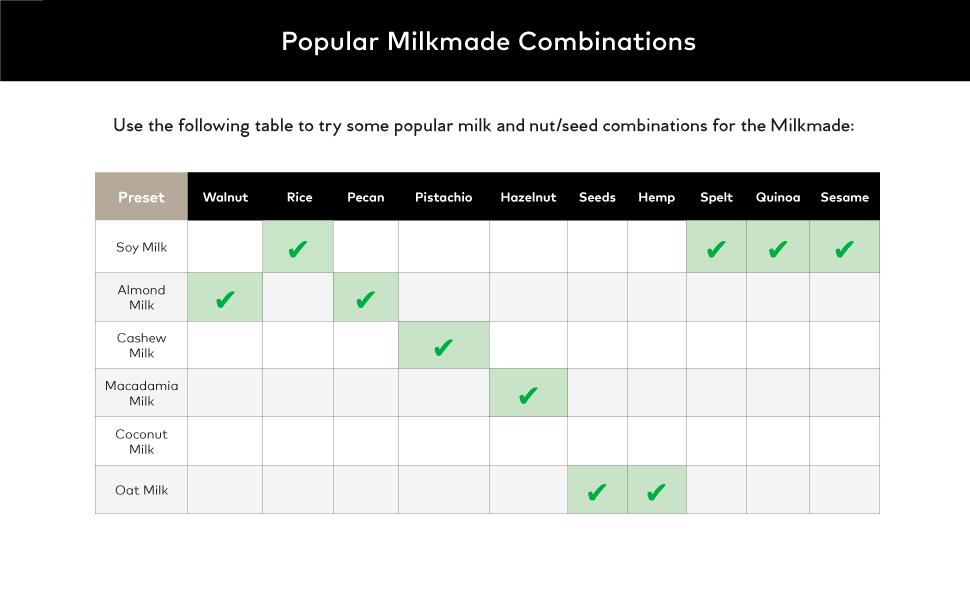Select the Pistachio column header

[443, 197]
